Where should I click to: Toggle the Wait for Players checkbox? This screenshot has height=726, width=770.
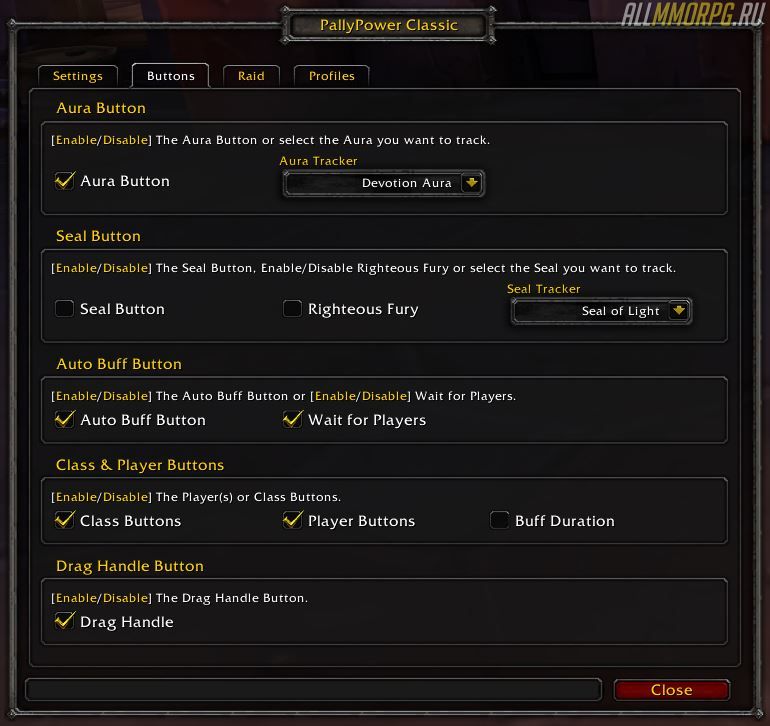pos(293,419)
